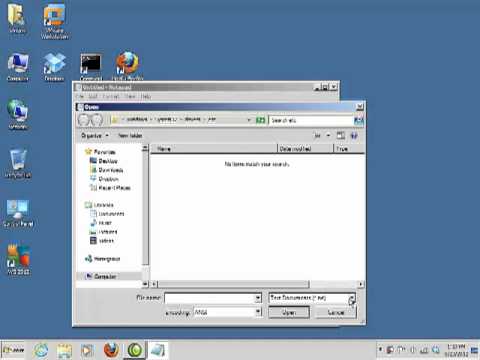This screenshot has height=360, width=480.
Task: Select the VMware Workstation desktop shortcut
Action: coord(54,21)
